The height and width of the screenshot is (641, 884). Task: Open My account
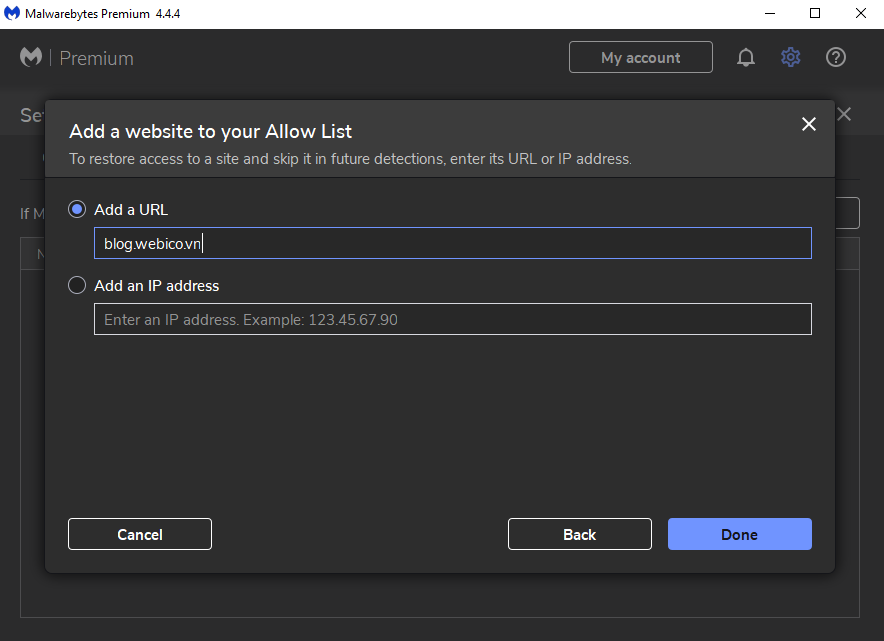tap(640, 57)
